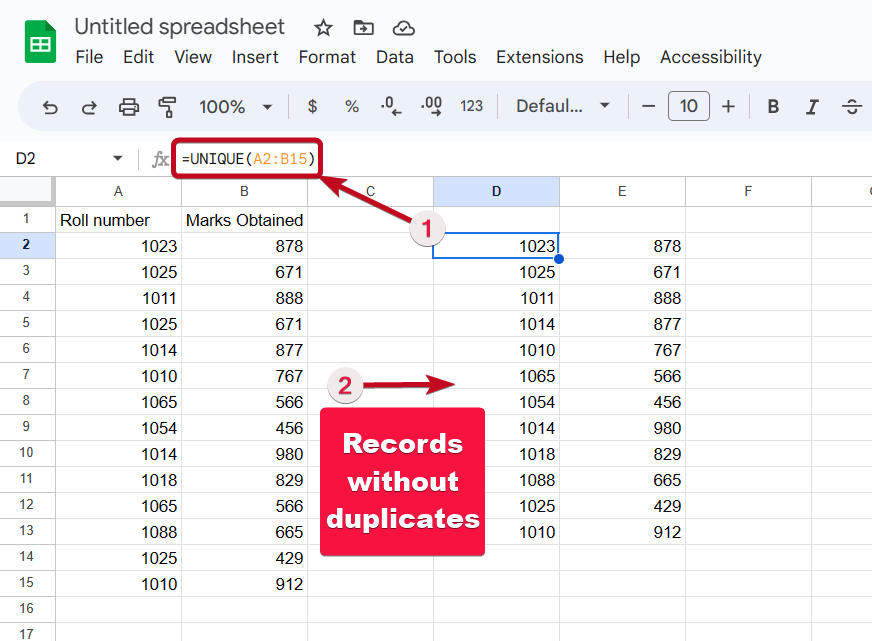Click the font size field showing 10
Screen dimensions: 872x641
point(688,106)
